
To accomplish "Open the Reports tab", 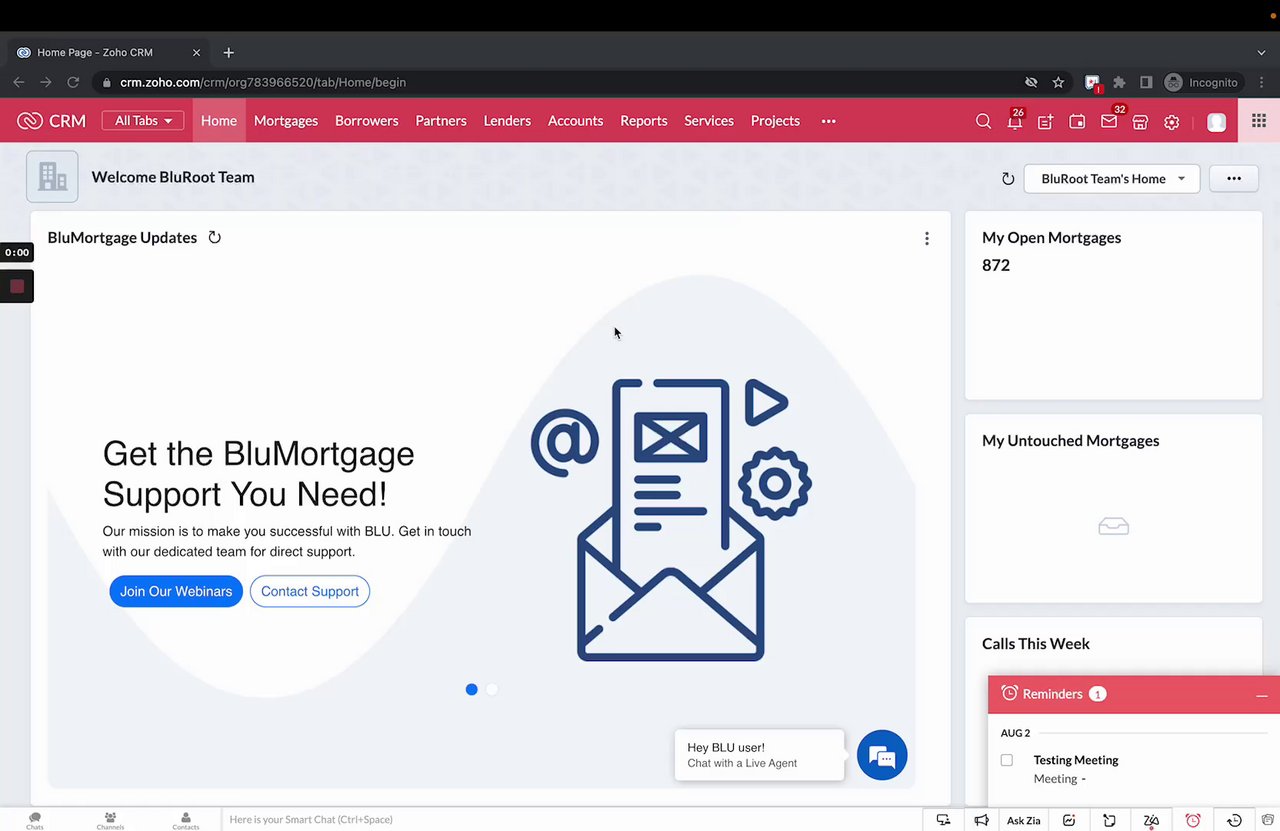I will [644, 121].
